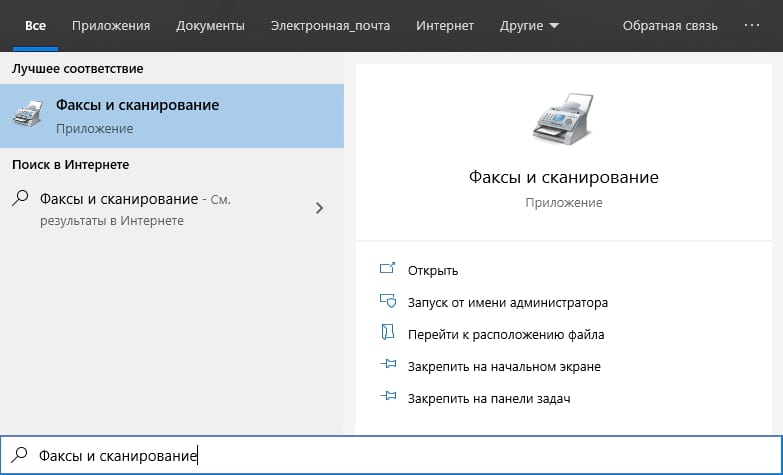Click the file location icon

388,334
